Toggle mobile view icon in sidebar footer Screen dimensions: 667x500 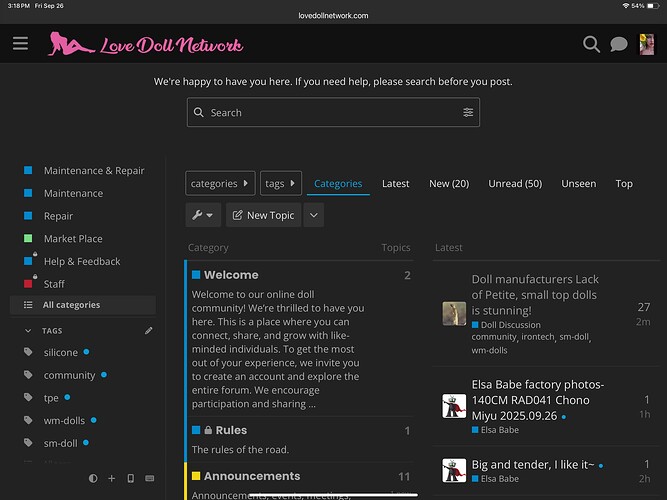tap(130, 479)
